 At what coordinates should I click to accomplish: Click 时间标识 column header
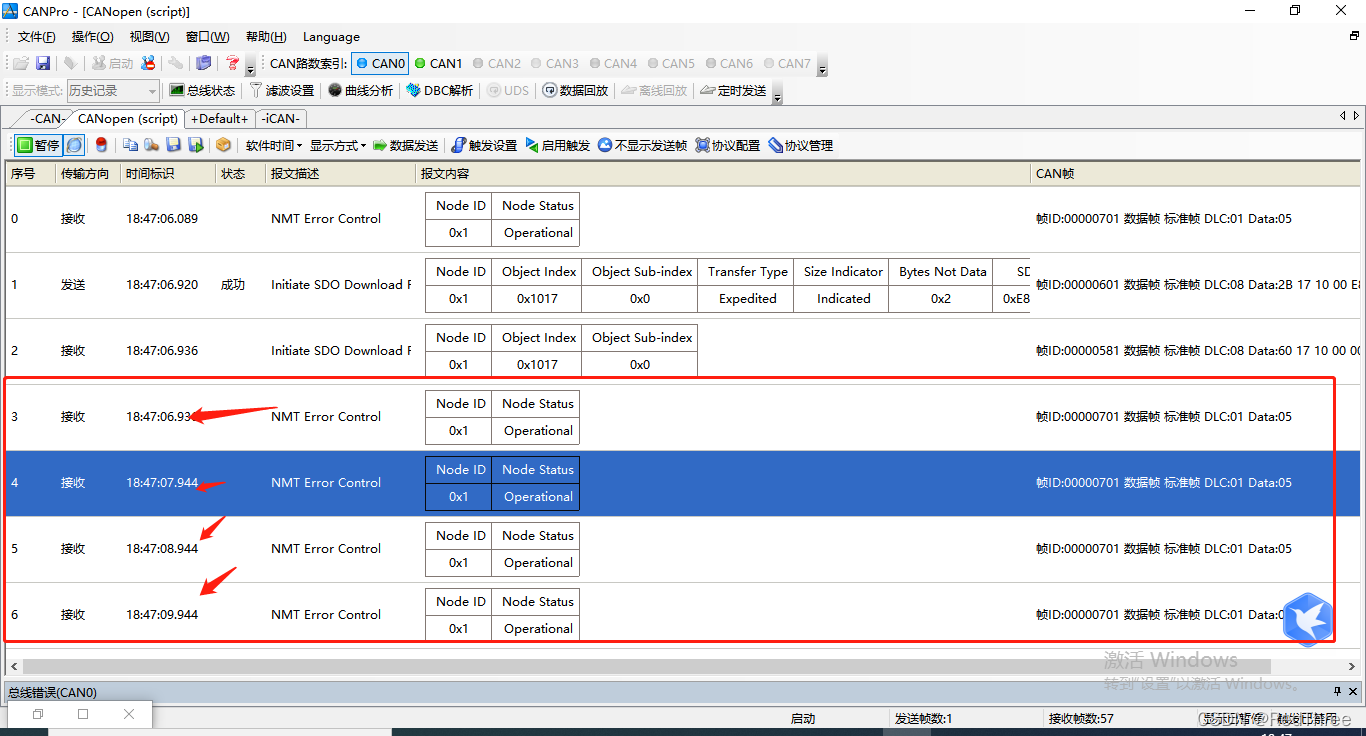(x=168, y=173)
